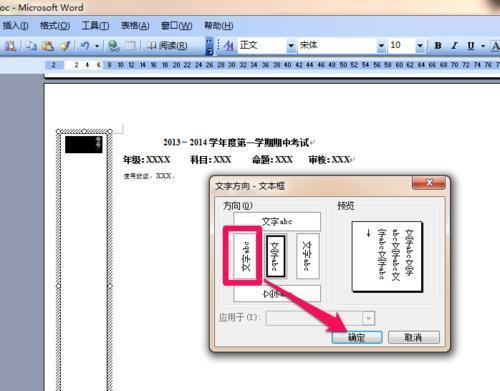Expand the underline style dropdown arrow

pos(483,46)
